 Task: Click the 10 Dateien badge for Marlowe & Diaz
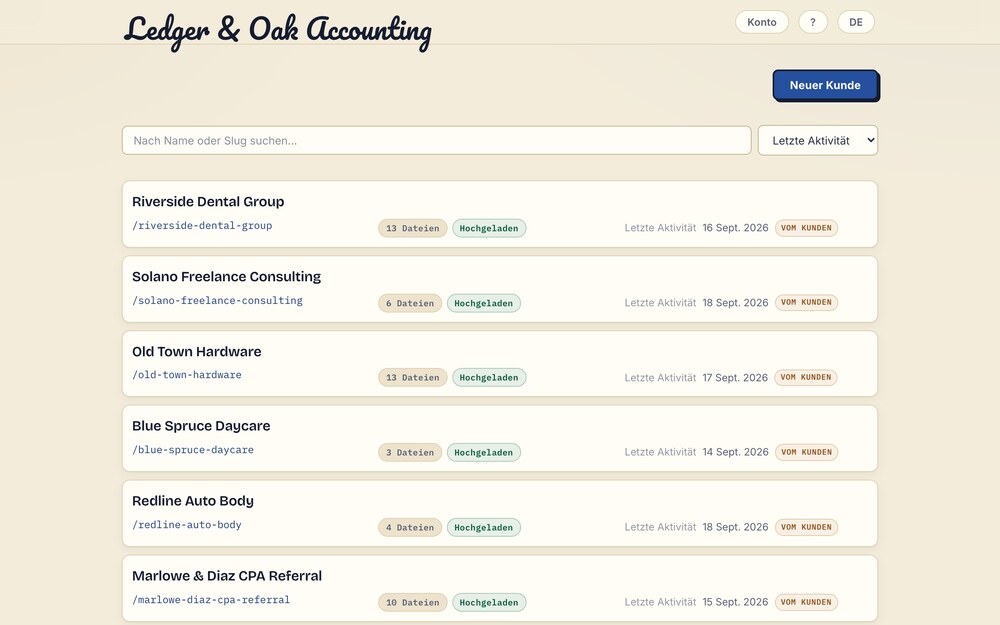pos(413,603)
